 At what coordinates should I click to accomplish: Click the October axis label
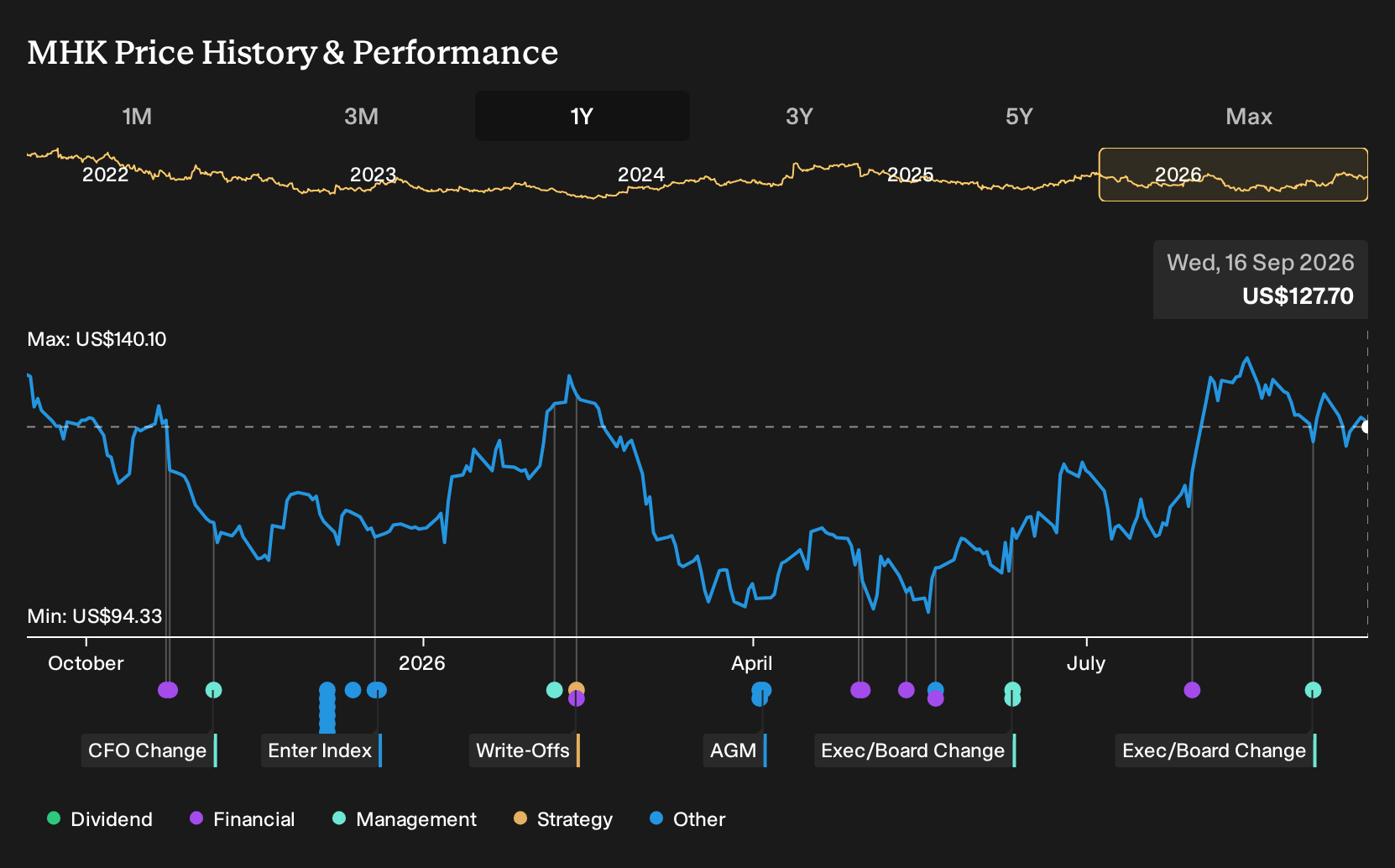(x=86, y=663)
